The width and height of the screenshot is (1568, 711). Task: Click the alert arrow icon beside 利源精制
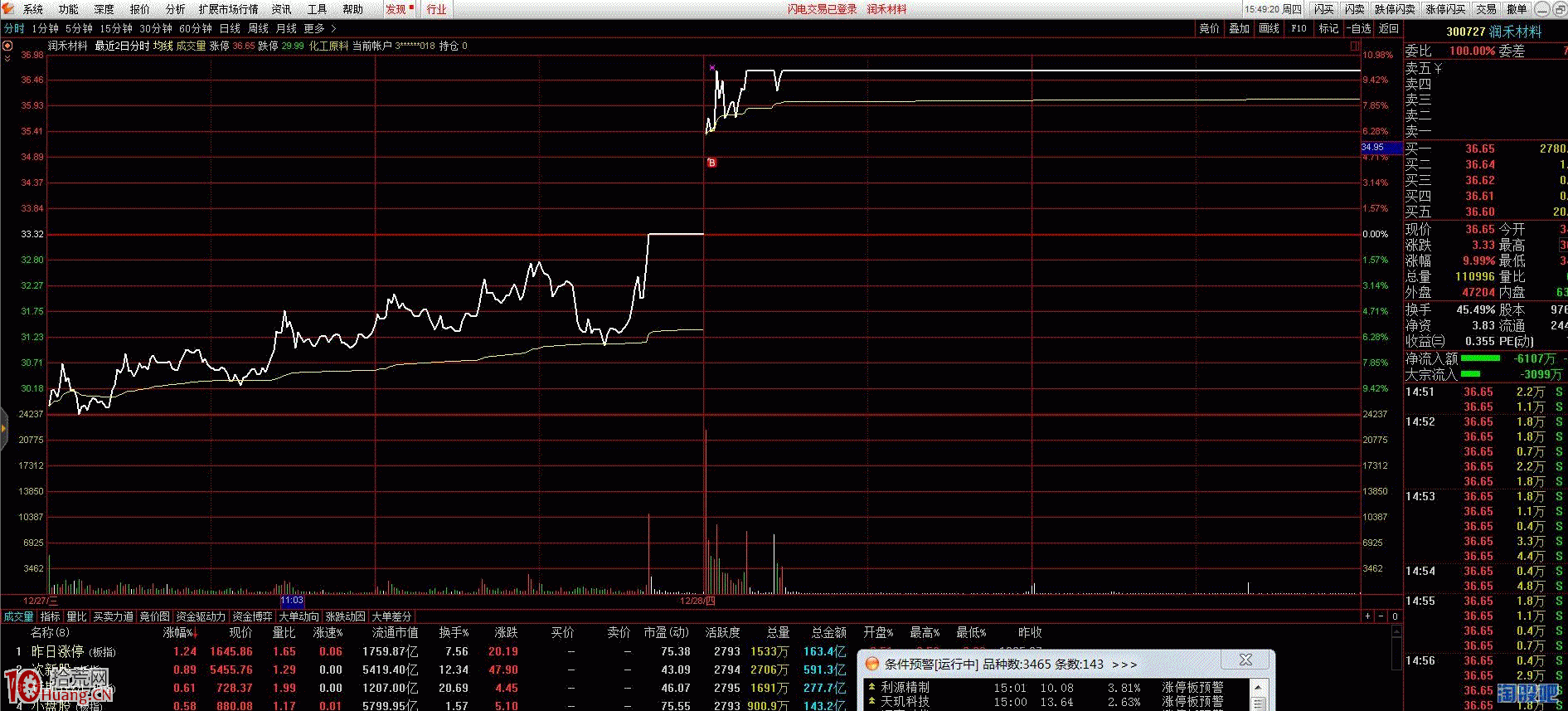tap(872, 687)
